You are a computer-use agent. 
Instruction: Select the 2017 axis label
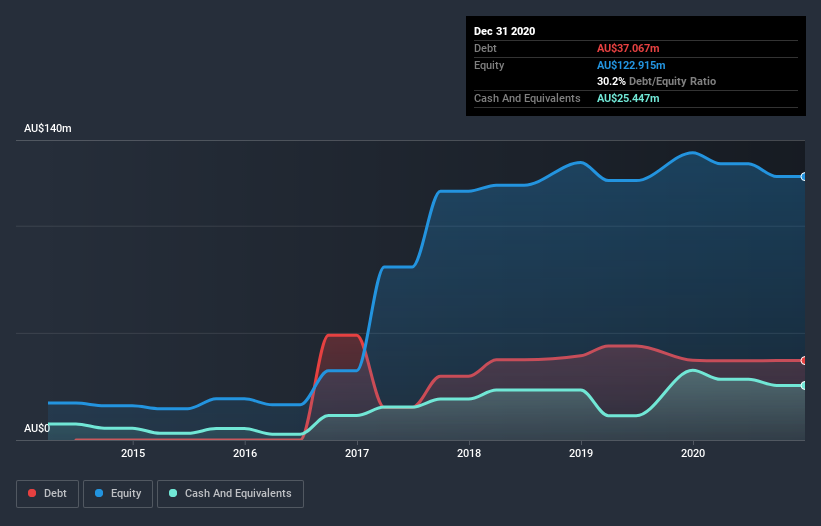(357, 453)
